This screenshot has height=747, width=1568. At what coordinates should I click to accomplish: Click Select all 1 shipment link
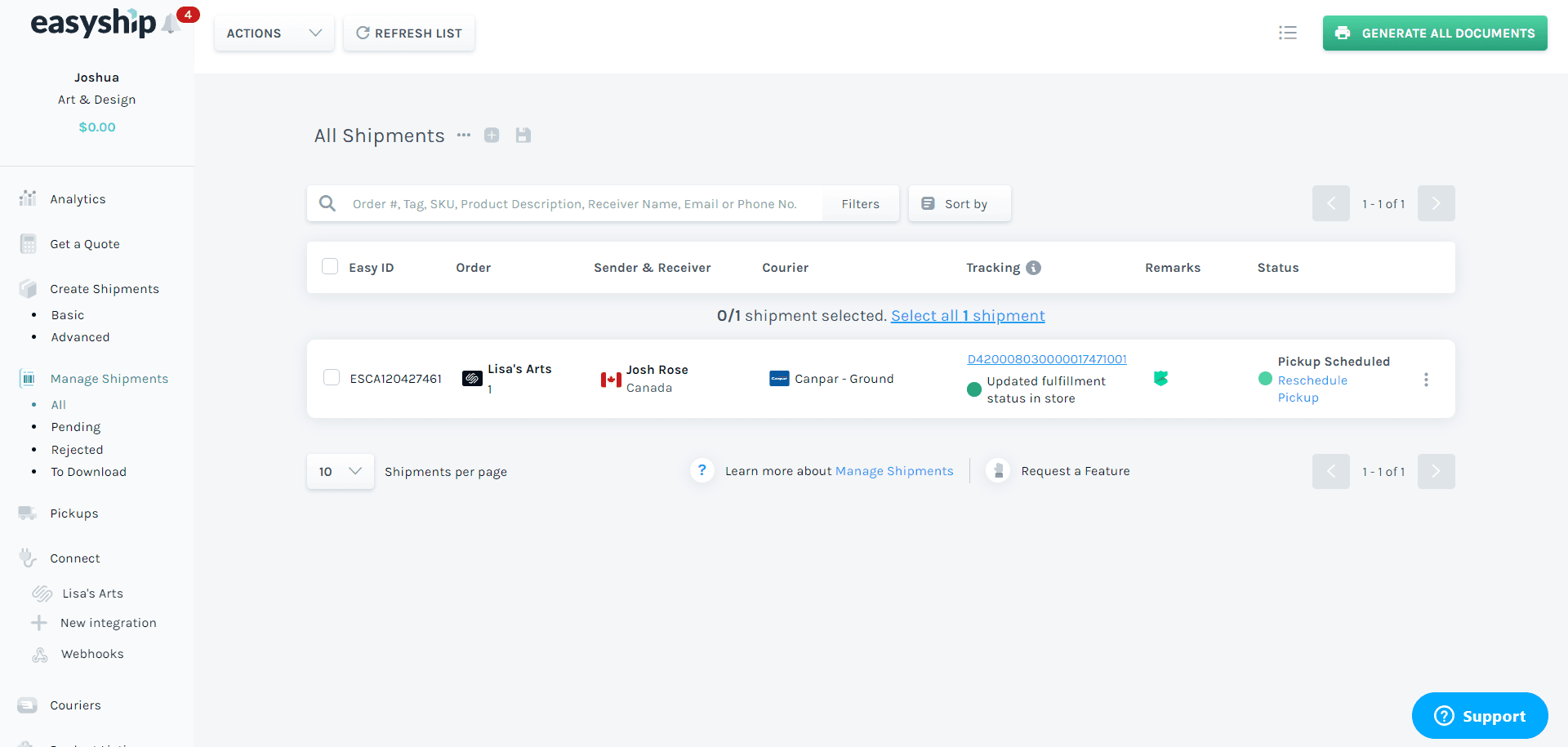click(x=968, y=316)
